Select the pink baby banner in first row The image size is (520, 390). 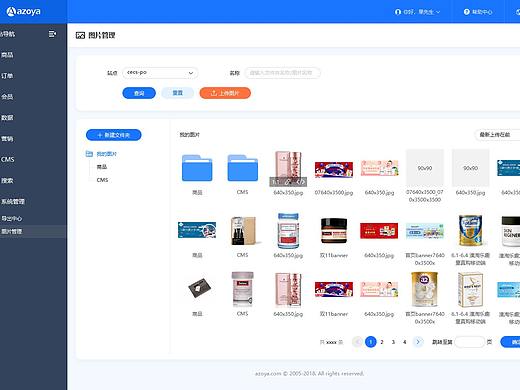tap(379, 168)
